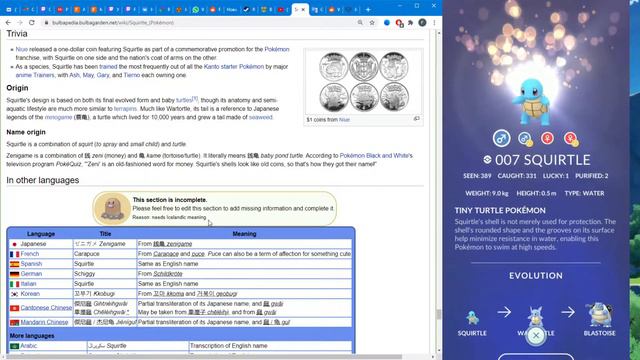Open the Tierno link
This screenshot has height=360, width=640.
click(131, 75)
